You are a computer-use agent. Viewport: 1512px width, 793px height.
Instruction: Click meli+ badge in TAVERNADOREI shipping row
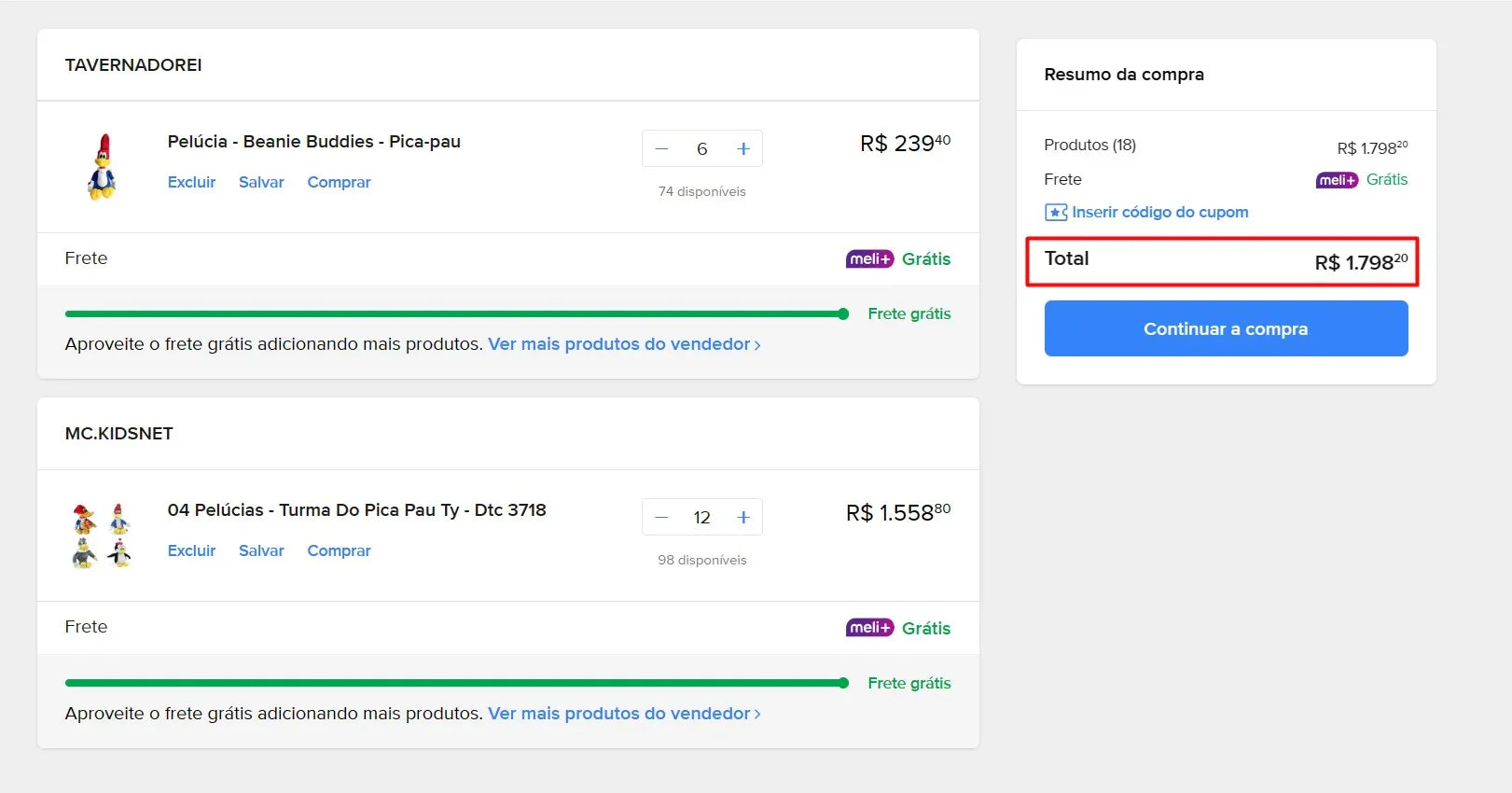click(x=869, y=259)
